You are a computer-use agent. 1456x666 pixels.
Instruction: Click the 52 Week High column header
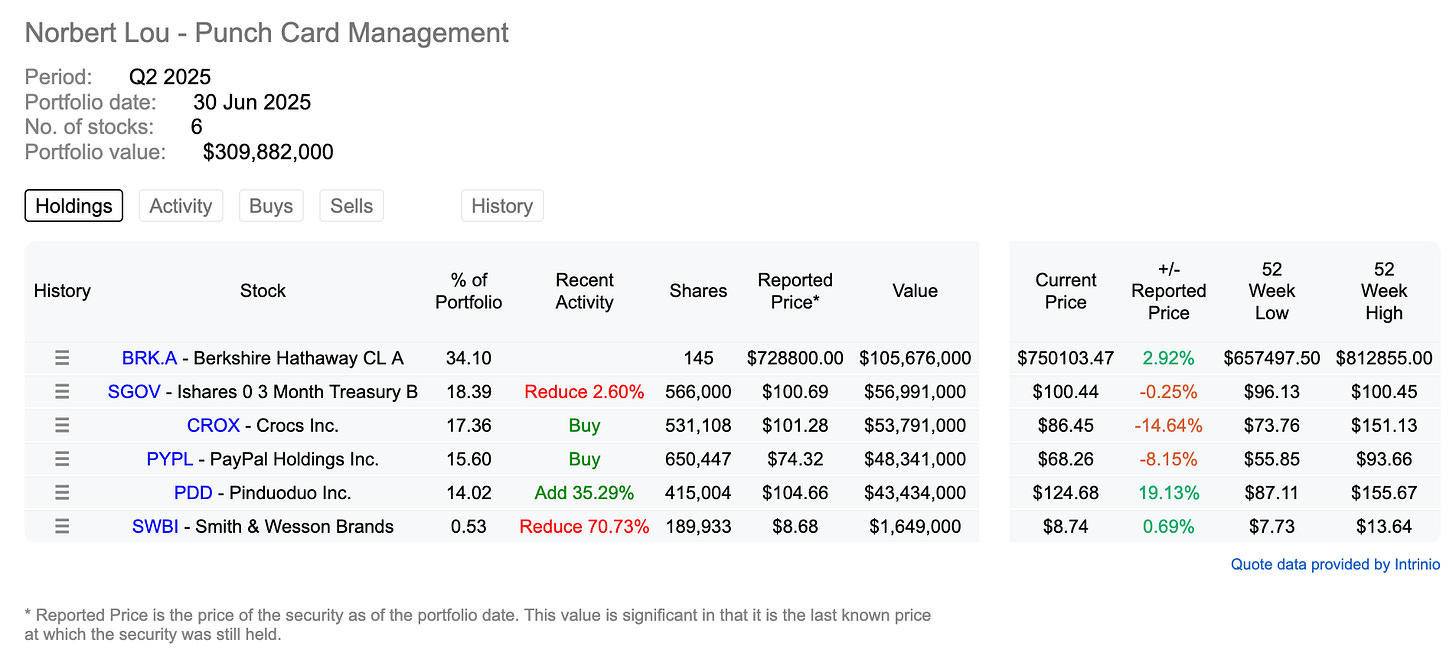point(1384,291)
